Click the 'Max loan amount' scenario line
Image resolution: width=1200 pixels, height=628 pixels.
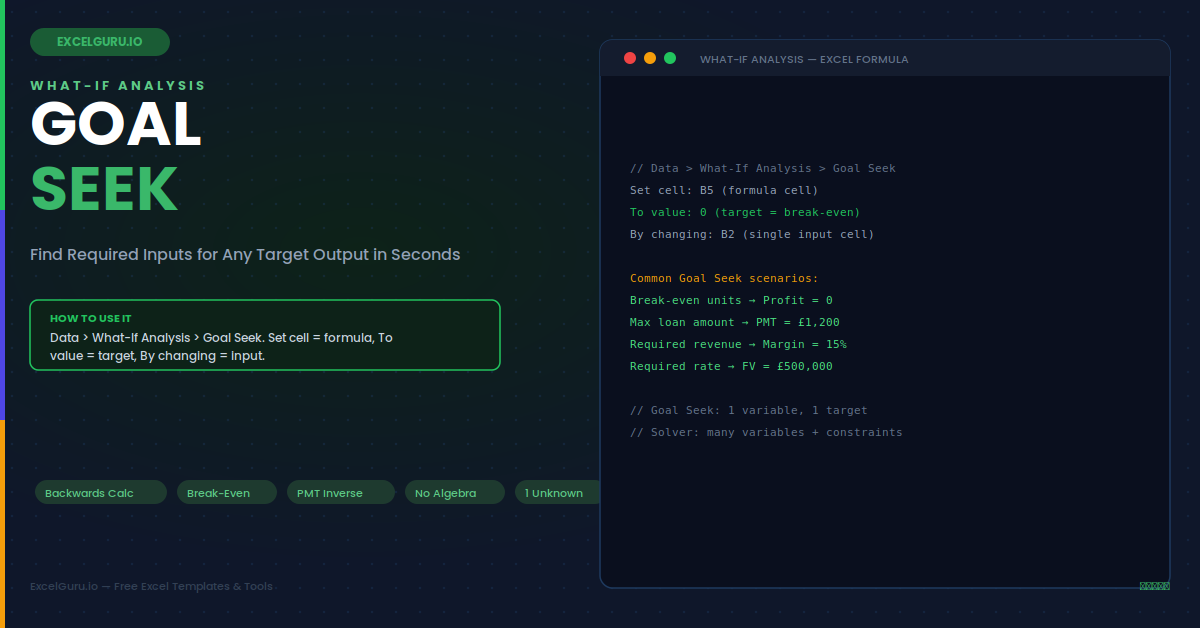pos(735,322)
